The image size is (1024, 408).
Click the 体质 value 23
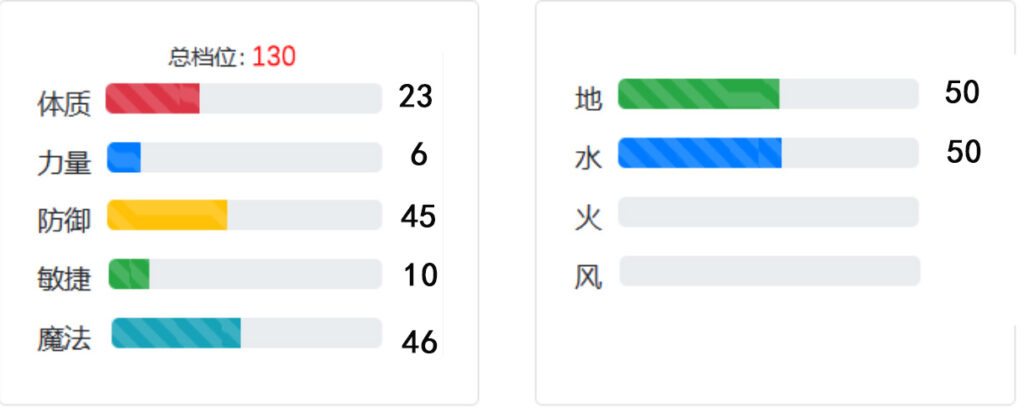(415, 97)
